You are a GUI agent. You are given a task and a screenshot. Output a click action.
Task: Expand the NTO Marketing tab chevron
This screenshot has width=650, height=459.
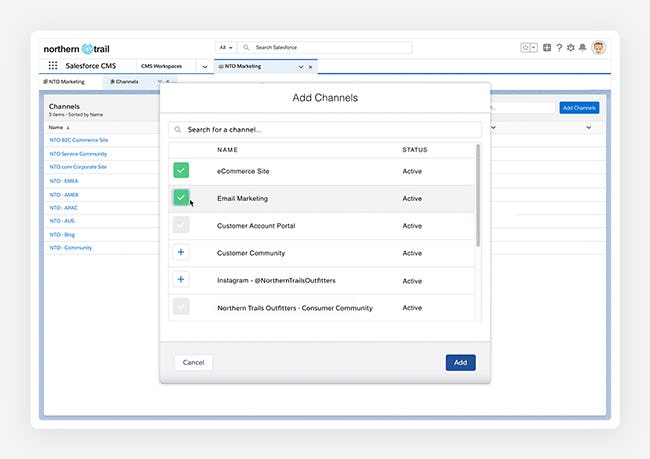[x=301, y=67]
